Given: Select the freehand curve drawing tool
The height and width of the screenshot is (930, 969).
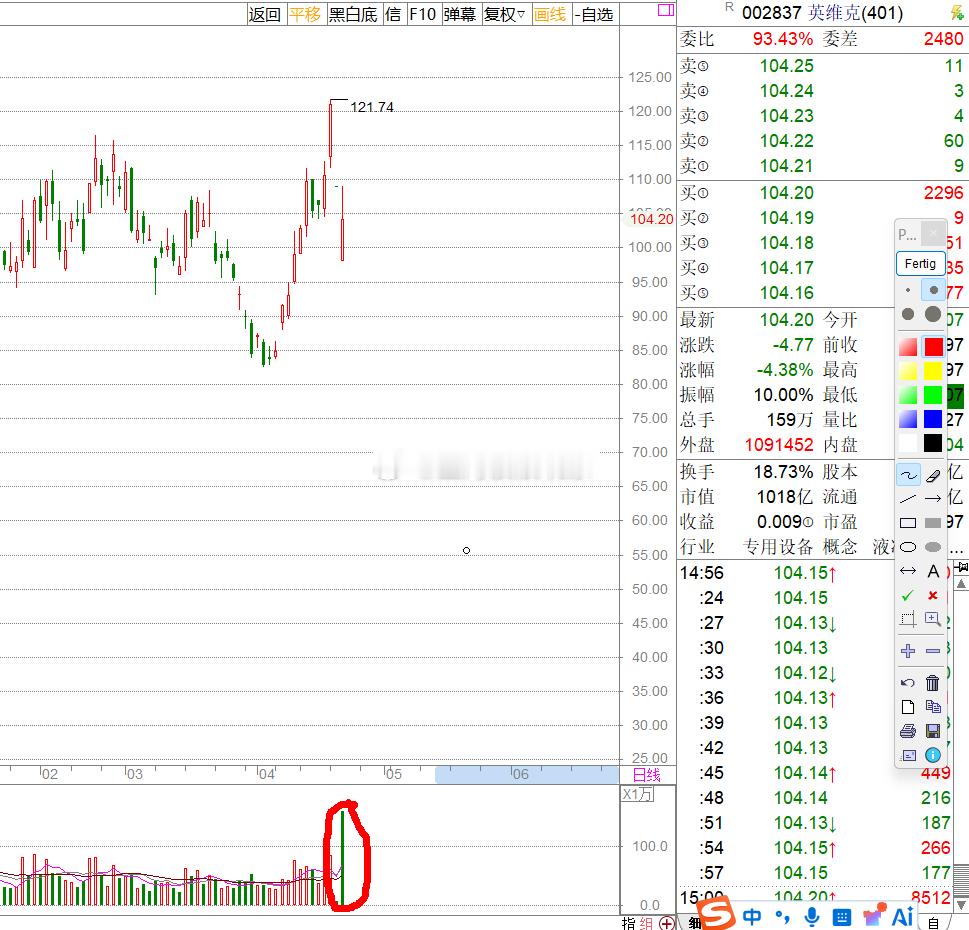Looking at the screenshot, I should click(908, 475).
